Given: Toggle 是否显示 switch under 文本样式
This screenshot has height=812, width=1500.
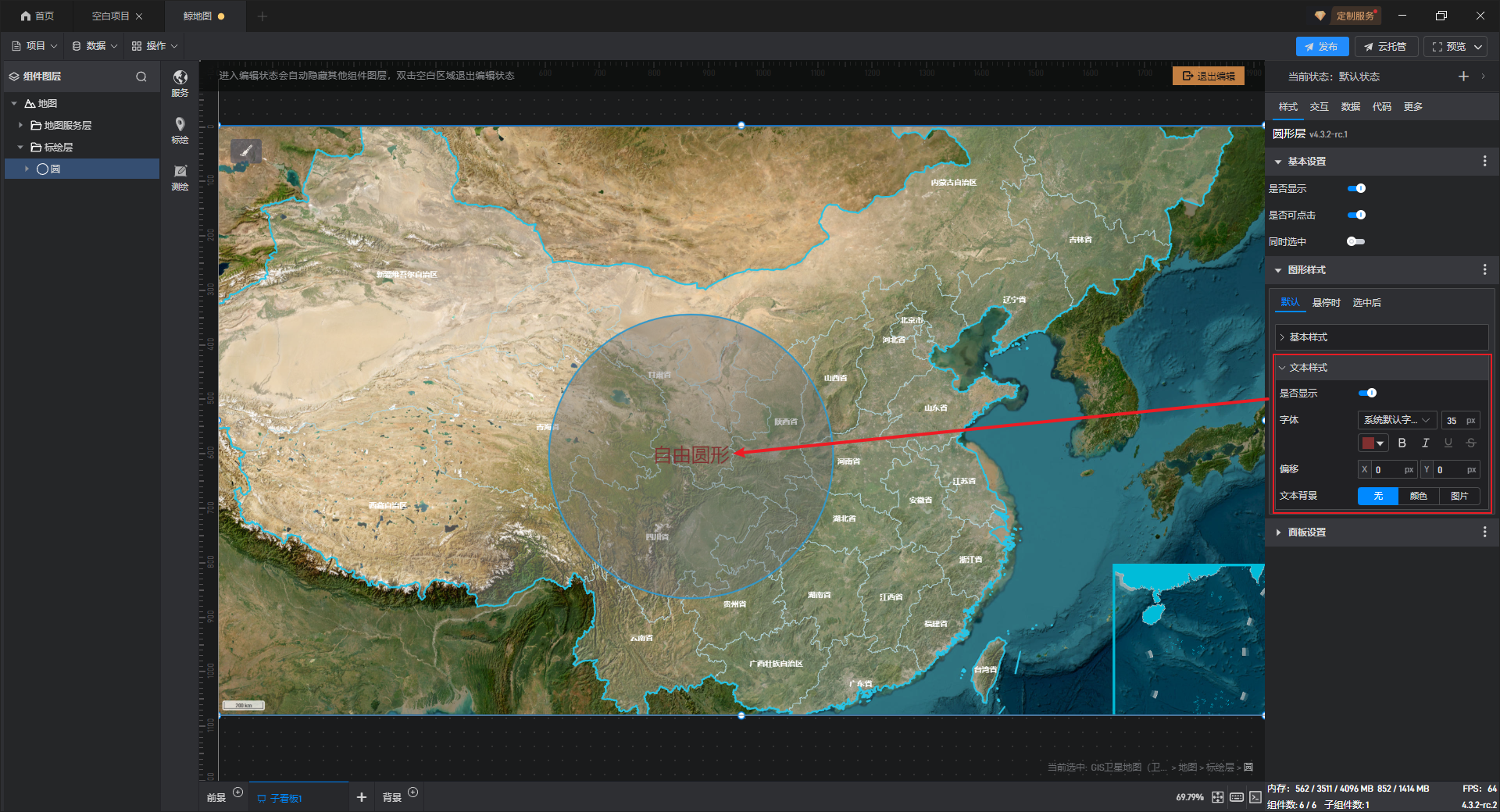Looking at the screenshot, I should tap(1367, 393).
